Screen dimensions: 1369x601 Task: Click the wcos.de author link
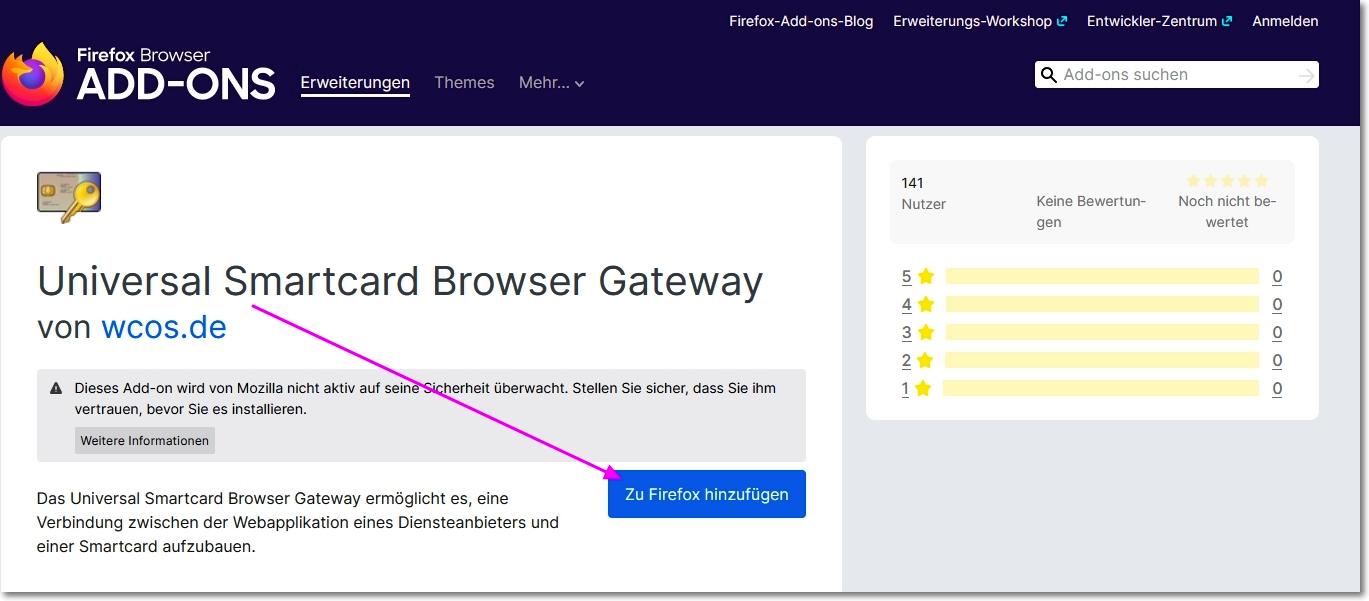pyautogui.click(x=164, y=327)
